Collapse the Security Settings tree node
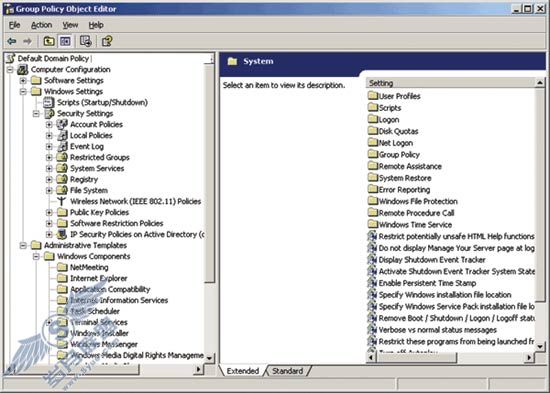Screen dimensions: 550x393 [36, 114]
